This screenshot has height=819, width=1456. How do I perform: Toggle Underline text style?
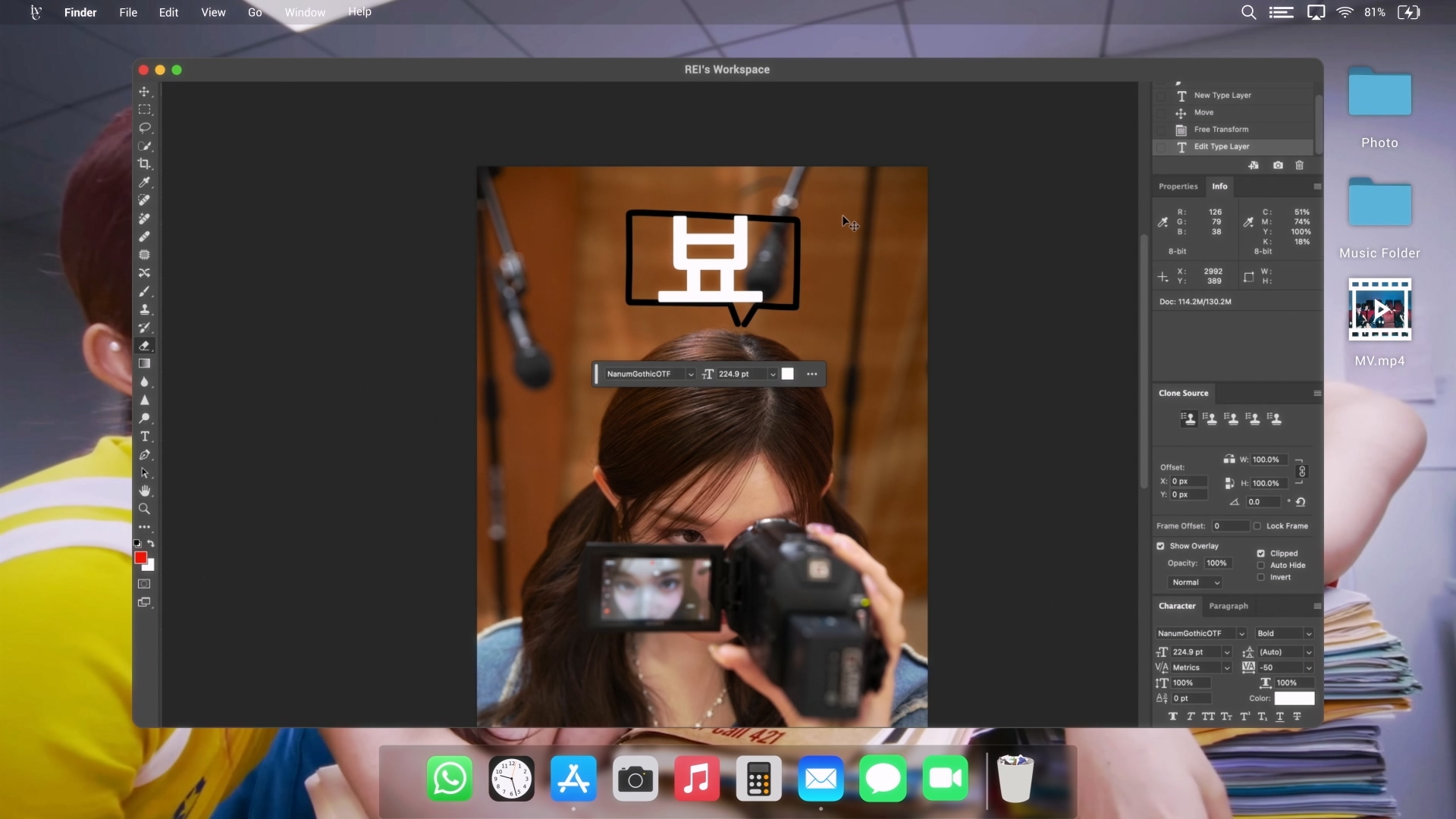pyautogui.click(x=1280, y=717)
